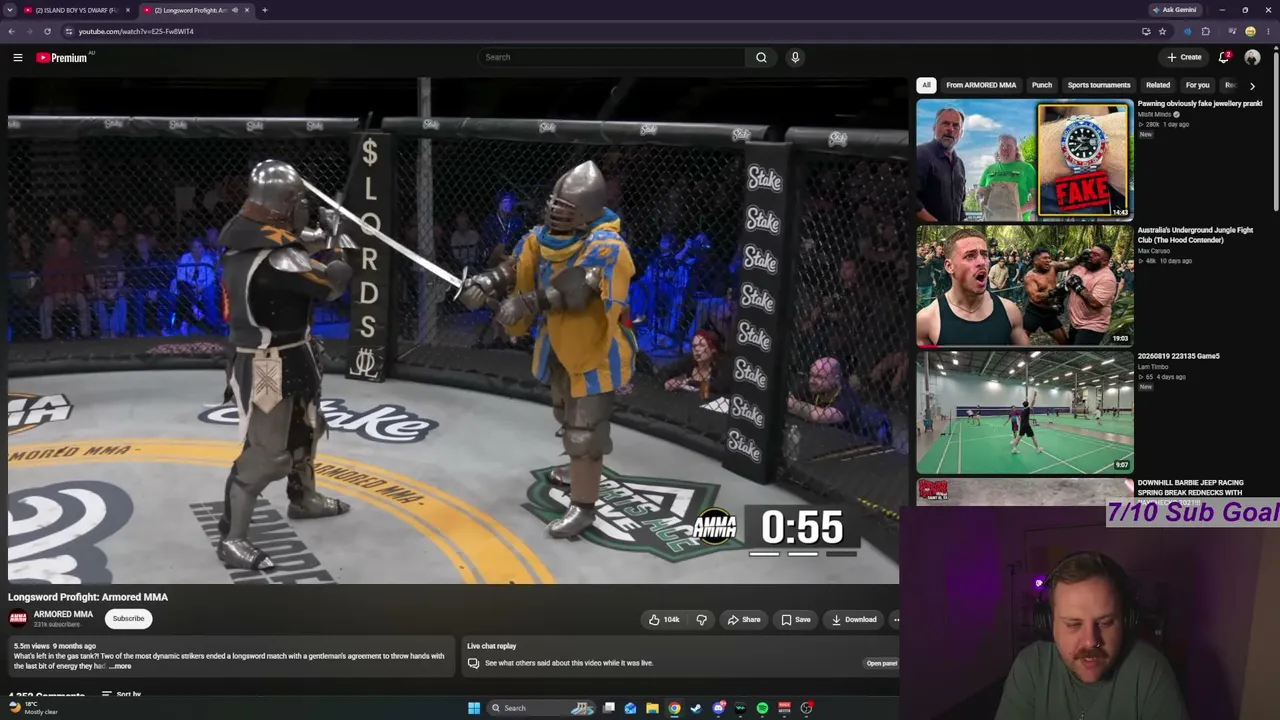
Task: Open the YouTube guide hamburger menu
Action: point(18,58)
